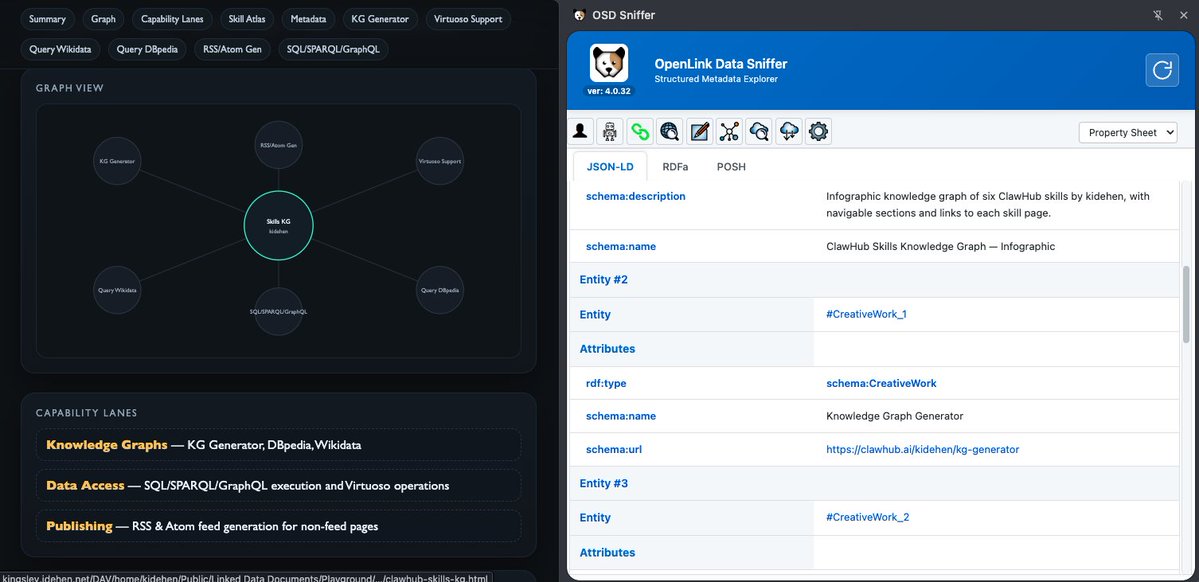Switch to the POSH tab

(x=731, y=166)
